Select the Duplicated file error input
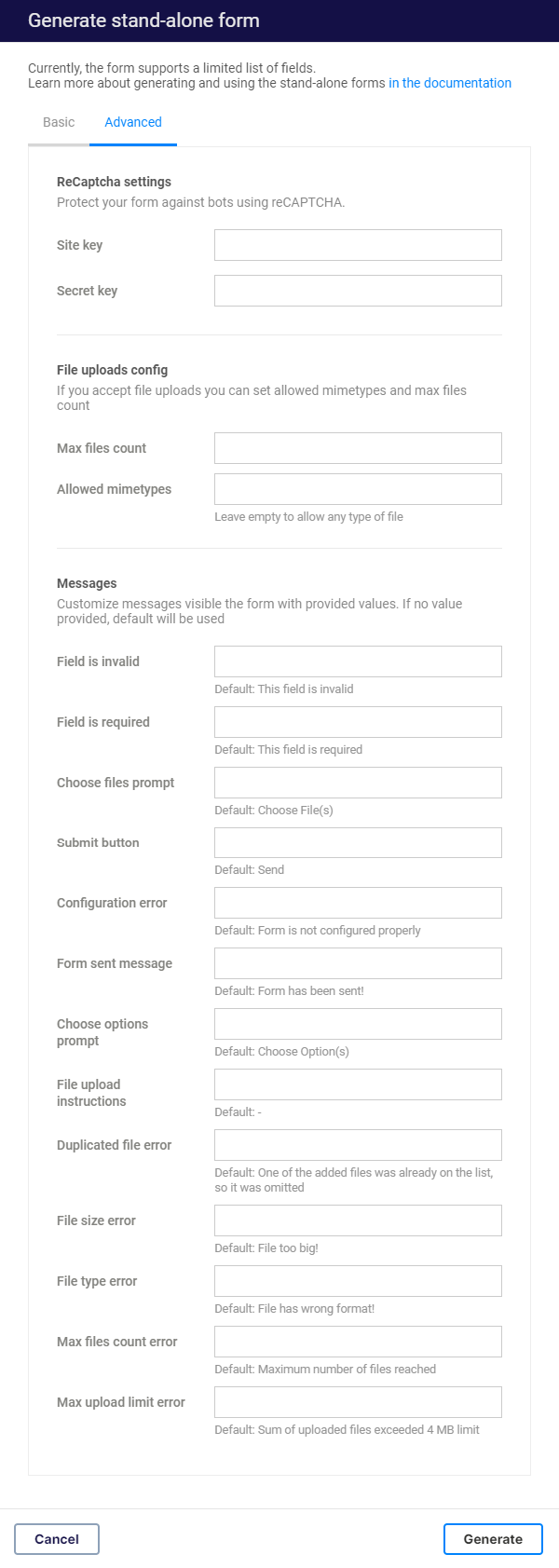Viewport: 559px width, 1568px height. coord(358,1145)
